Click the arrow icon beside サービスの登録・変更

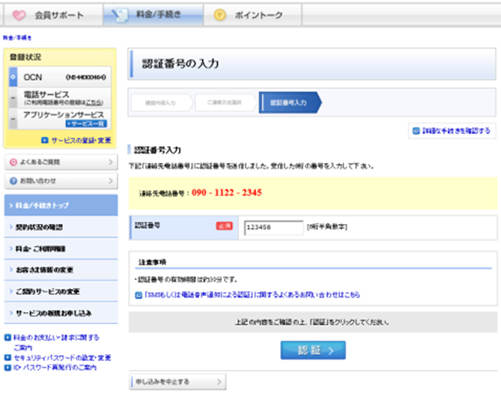click(45, 140)
